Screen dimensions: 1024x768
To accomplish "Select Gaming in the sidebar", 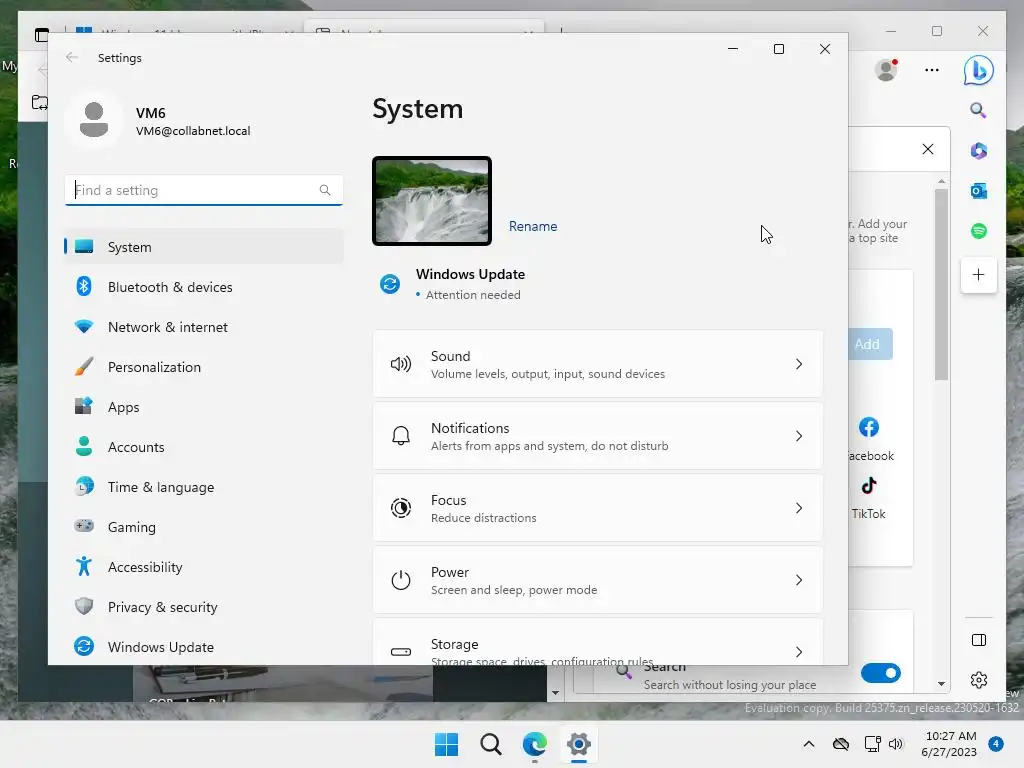I will coord(204,527).
